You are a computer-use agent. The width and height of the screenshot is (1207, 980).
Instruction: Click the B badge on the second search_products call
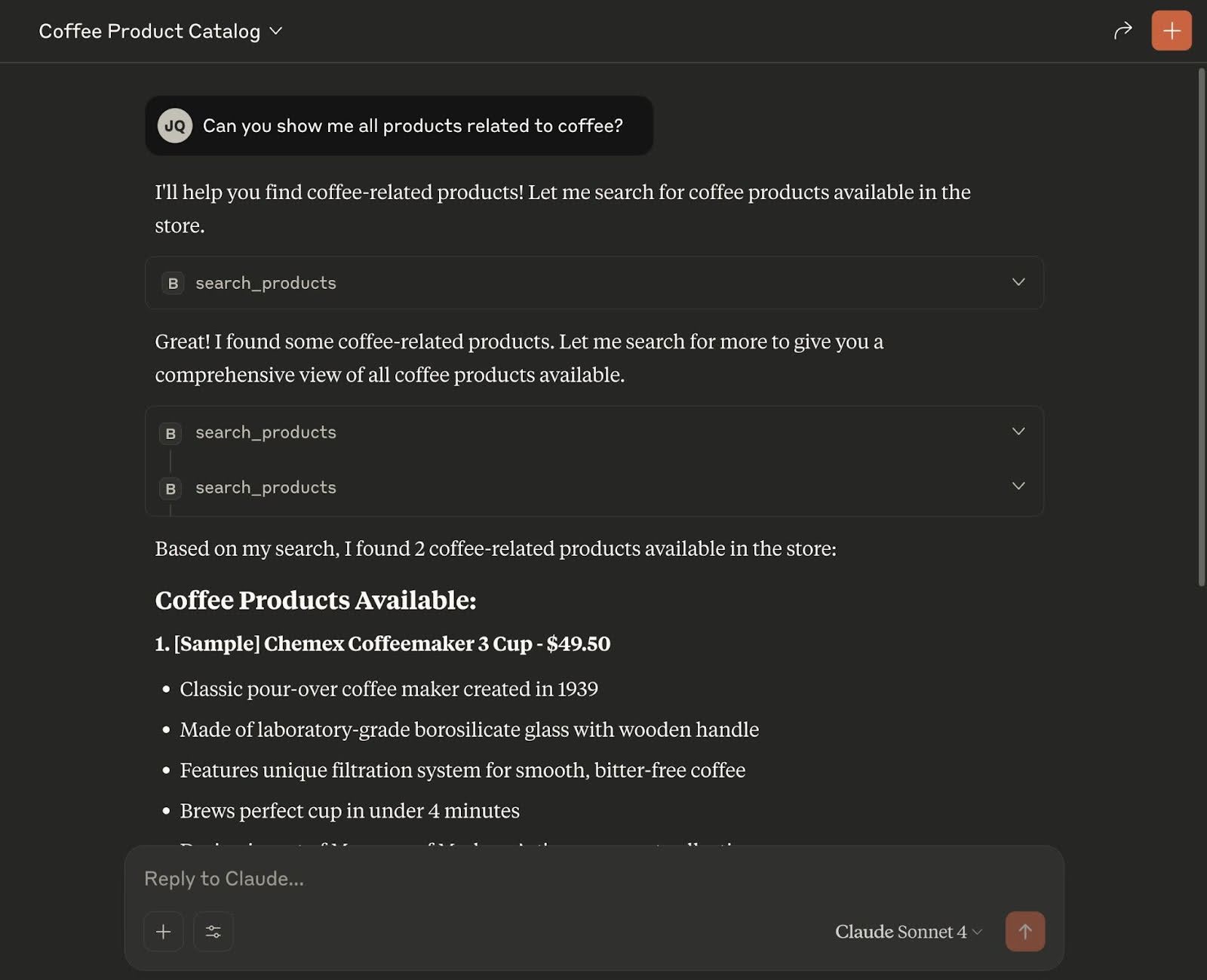coord(170,432)
